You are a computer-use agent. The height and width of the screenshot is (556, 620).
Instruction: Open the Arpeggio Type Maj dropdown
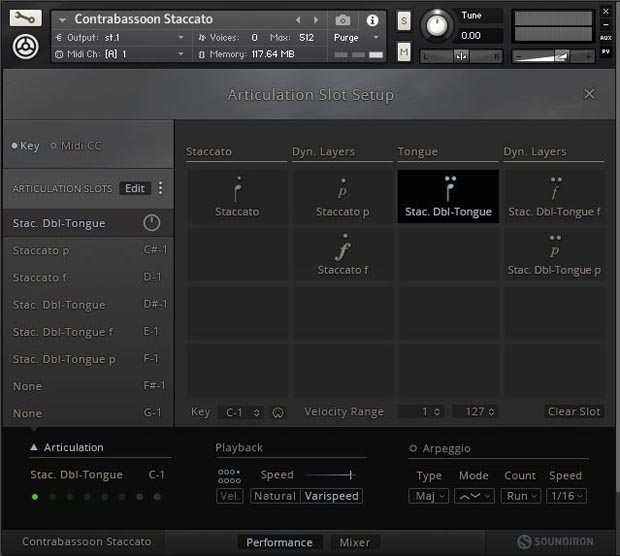428,496
